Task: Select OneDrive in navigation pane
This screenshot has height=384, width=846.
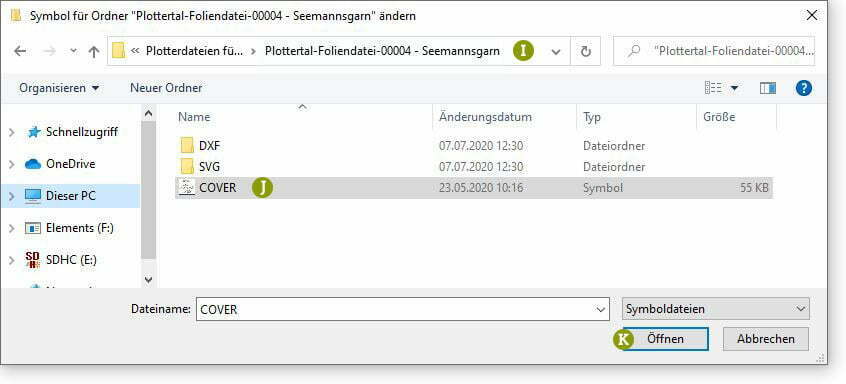Action: [70, 164]
